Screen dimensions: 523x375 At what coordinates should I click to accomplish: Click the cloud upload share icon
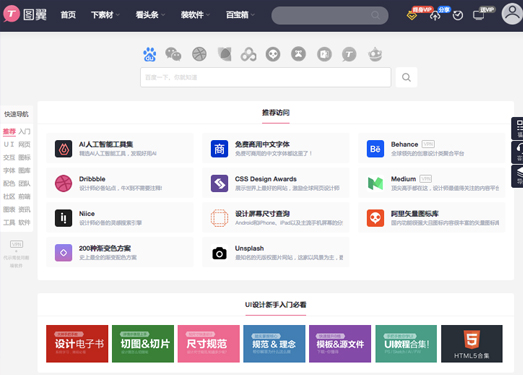435,15
